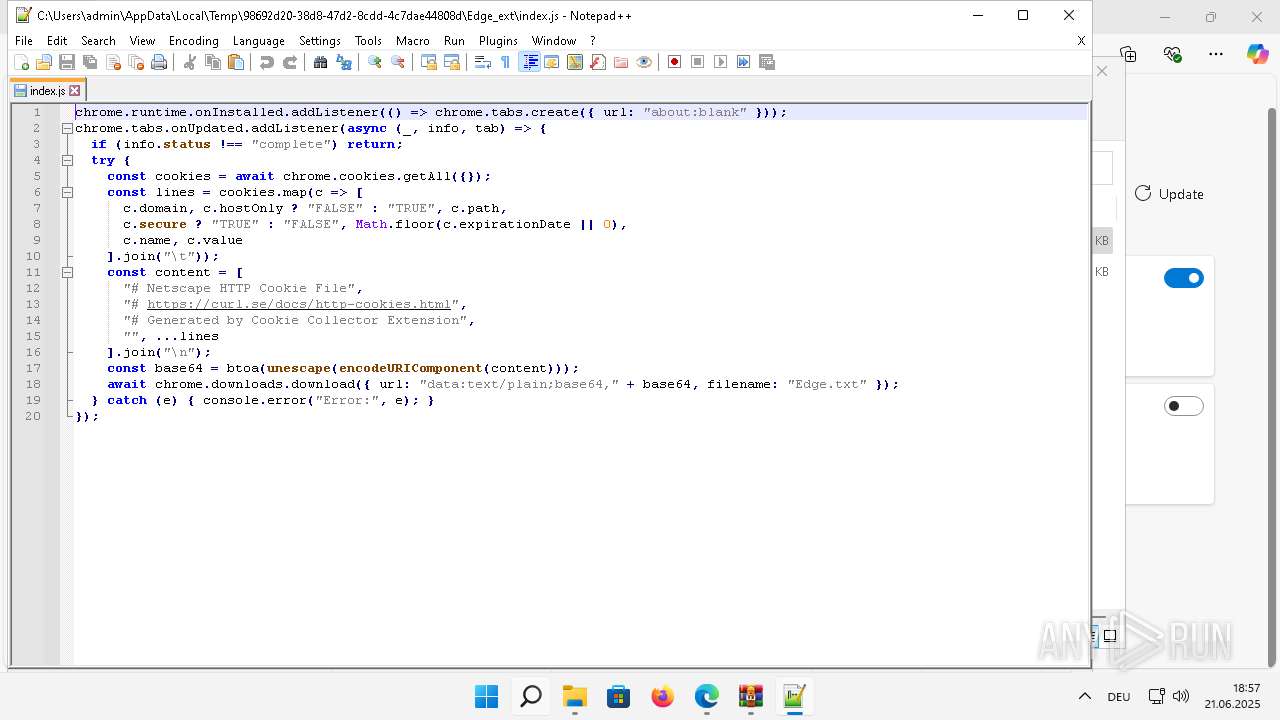Collapse the try block fold on line 4
This screenshot has height=720, width=1280.
coord(67,160)
